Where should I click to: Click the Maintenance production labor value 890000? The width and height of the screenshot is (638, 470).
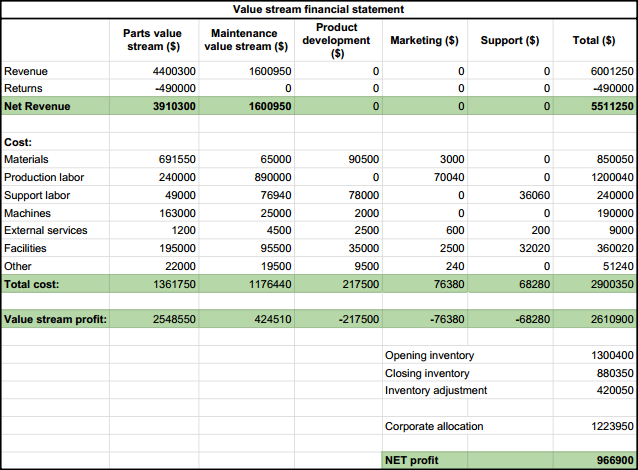coord(270,177)
